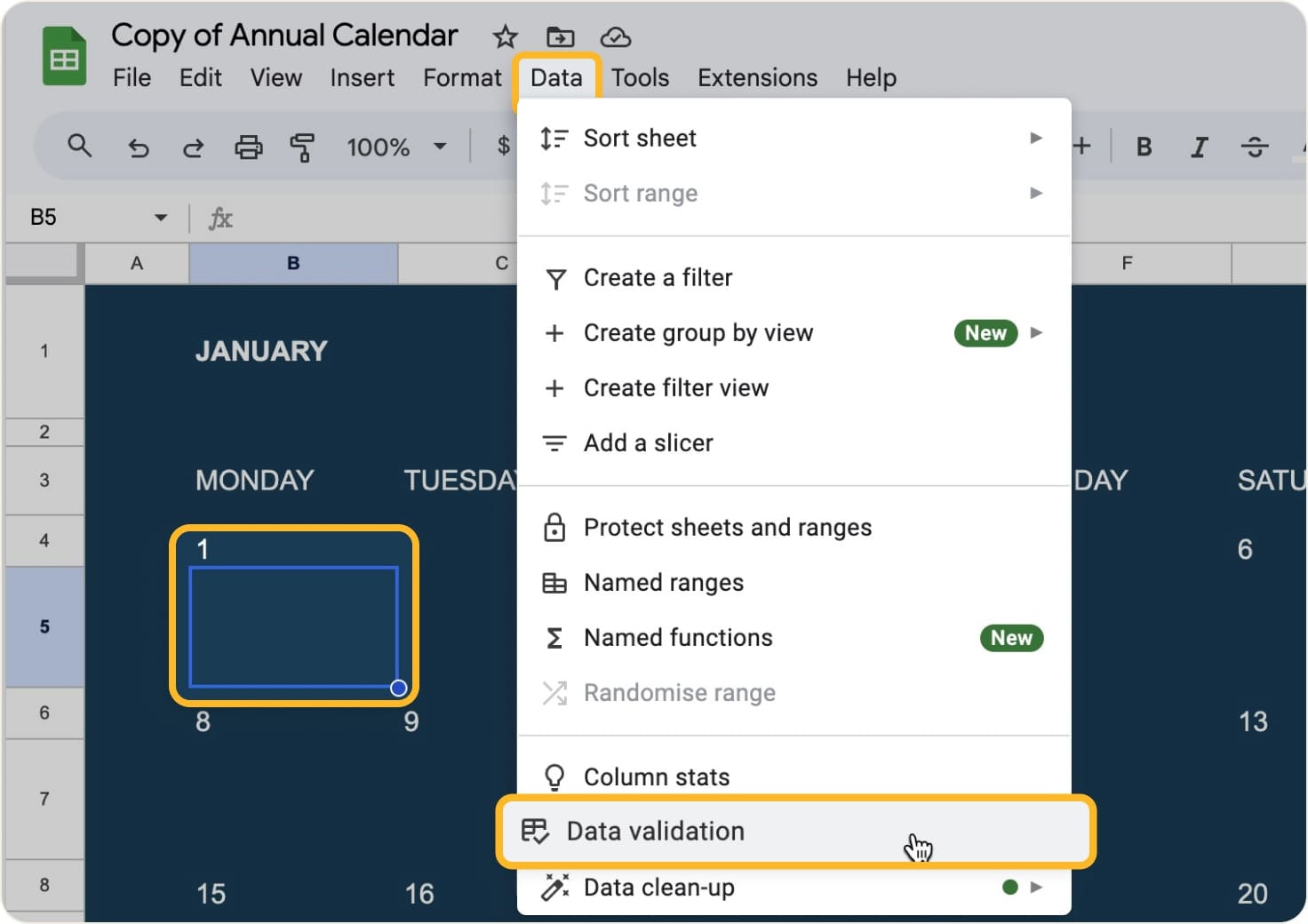The image size is (1308, 924).
Task: Open the Extensions menu
Action: 757,78
